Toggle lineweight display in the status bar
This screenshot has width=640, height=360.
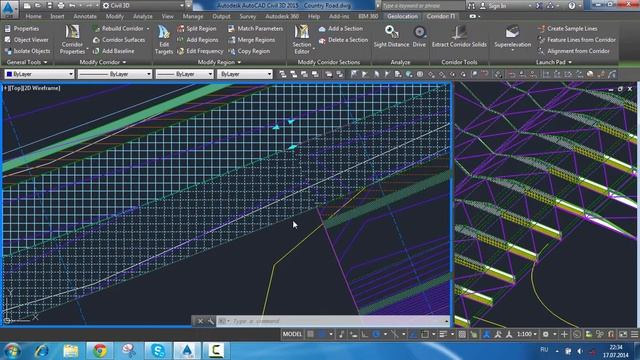tap(443, 334)
